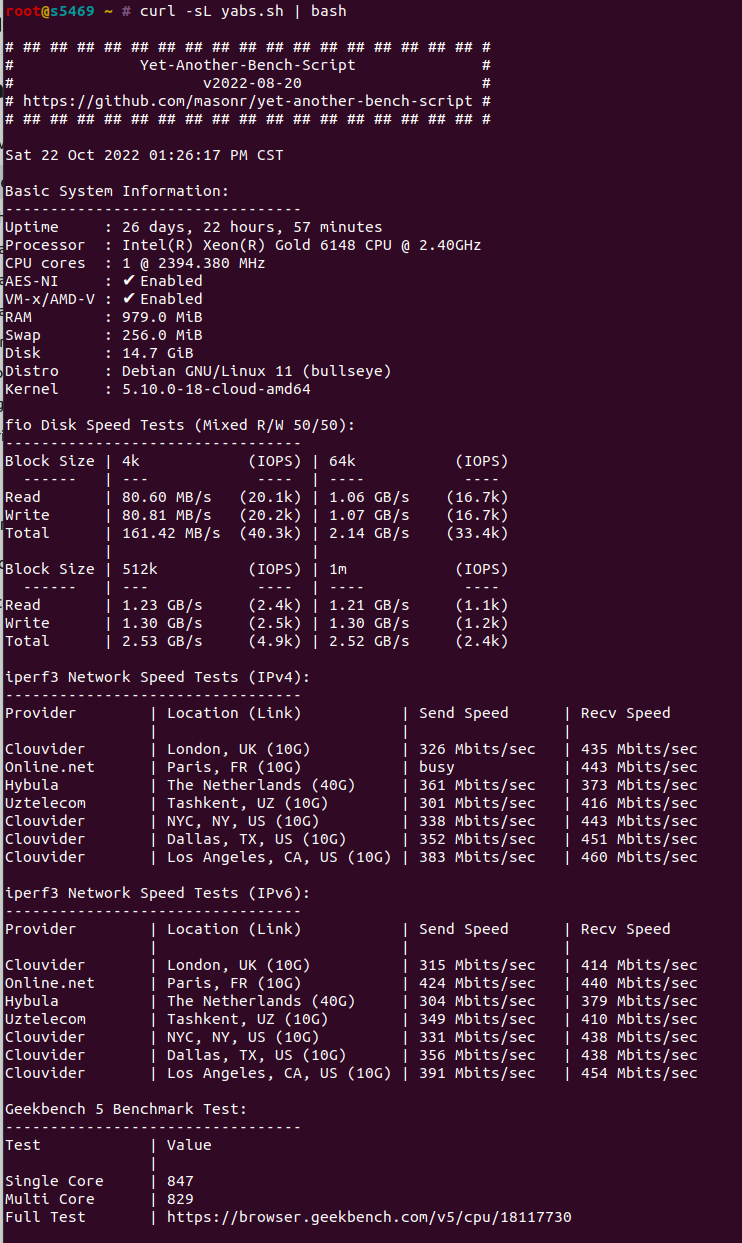The height and width of the screenshot is (1243, 742).
Task: Click the 'Geekbench 5 Benchmark Test' heading
Action: pos(126,1109)
